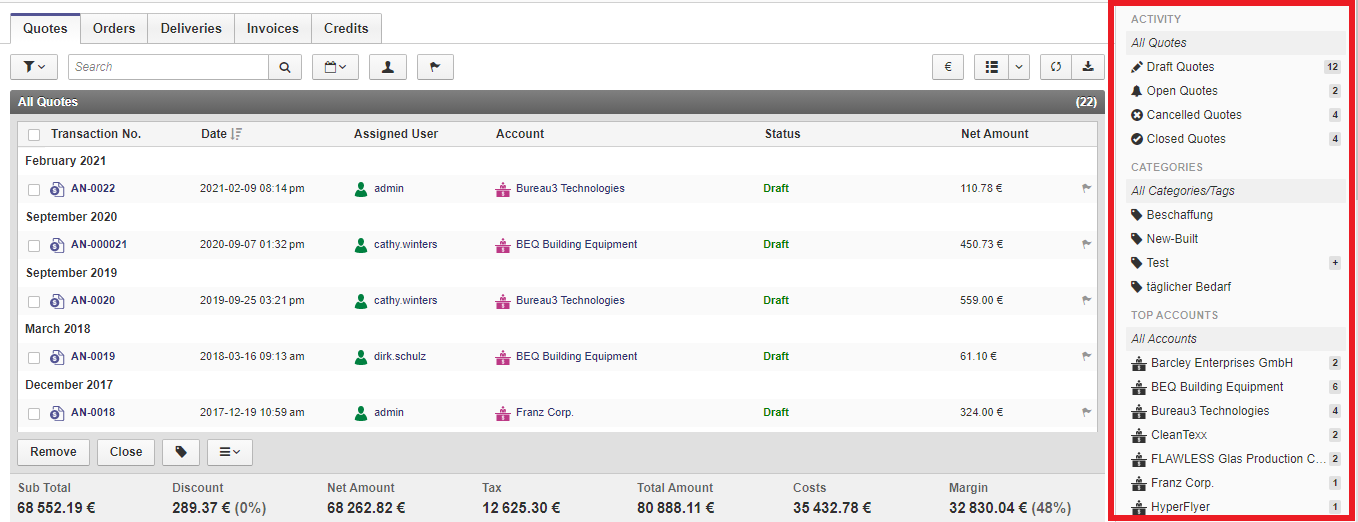The width and height of the screenshot is (1358, 522).
Task: Open the filter funnel dropdown
Action: click(x=34, y=67)
